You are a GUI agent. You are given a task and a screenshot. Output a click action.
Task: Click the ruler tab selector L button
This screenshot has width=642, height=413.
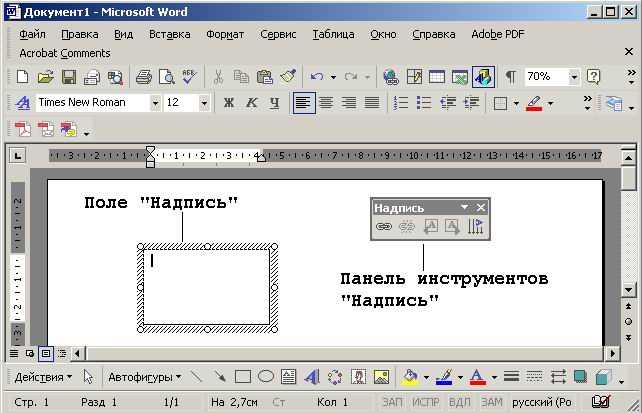pos(18,156)
